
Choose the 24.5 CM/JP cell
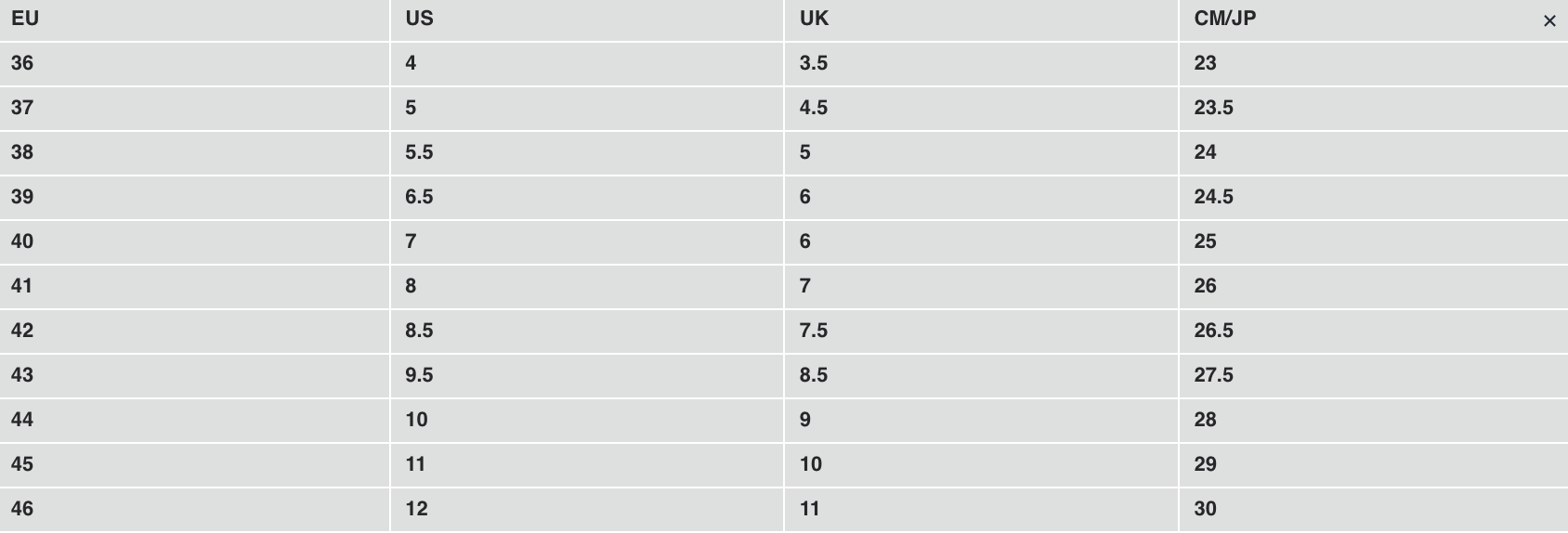tap(1213, 197)
